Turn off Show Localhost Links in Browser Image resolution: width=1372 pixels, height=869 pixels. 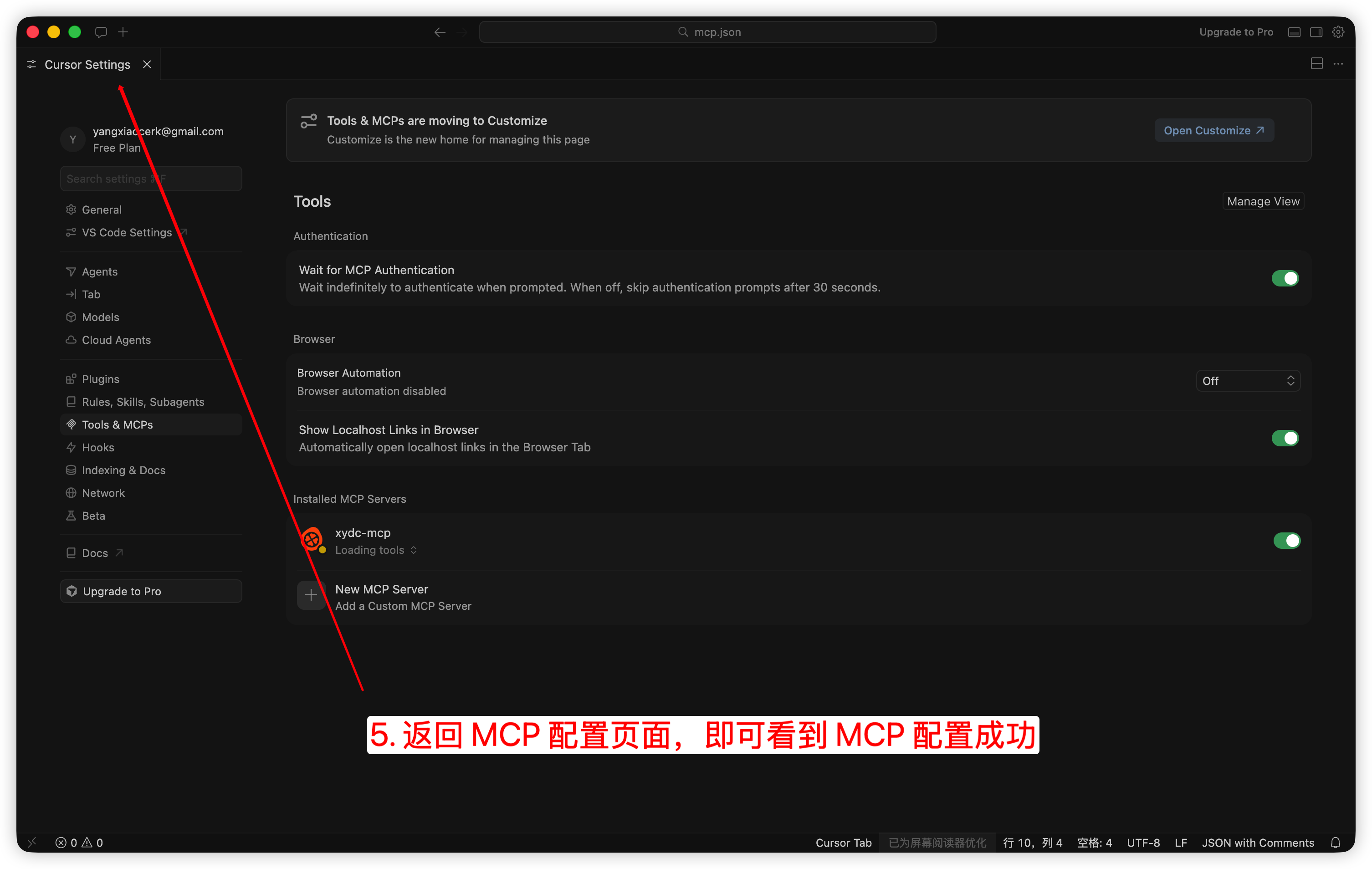click(x=1285, y=438)
